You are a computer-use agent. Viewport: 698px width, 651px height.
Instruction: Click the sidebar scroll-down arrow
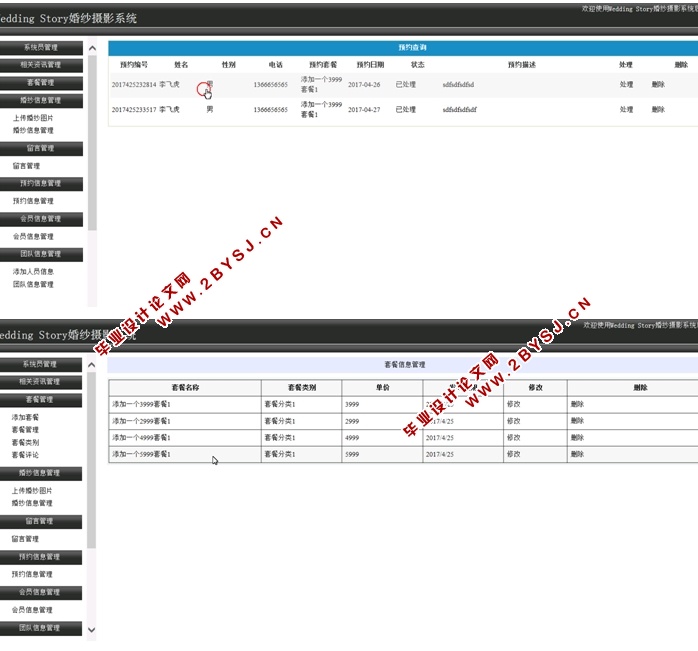click(92, 630)
